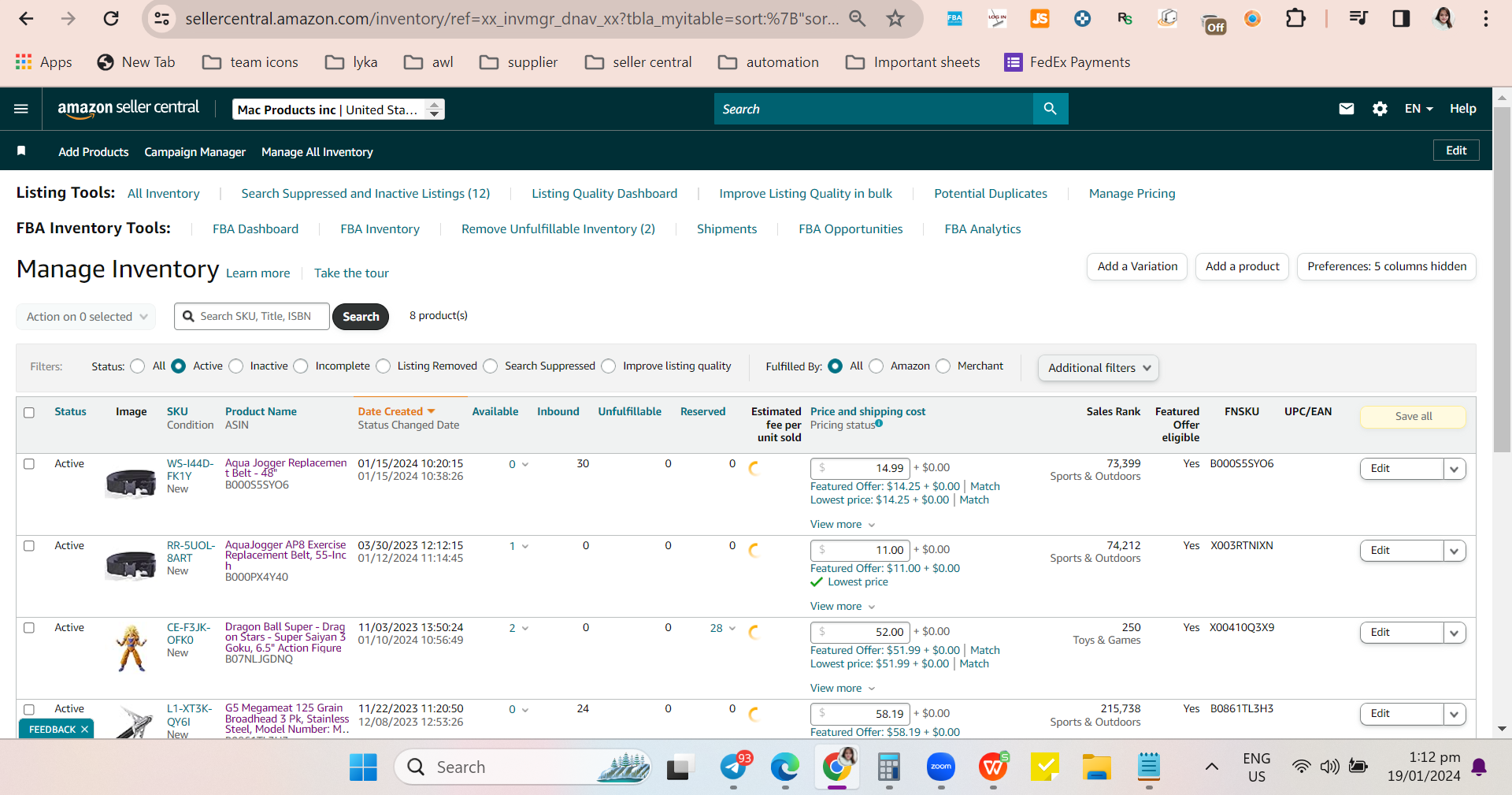Open the Shipments tab

tap(727, 229)
